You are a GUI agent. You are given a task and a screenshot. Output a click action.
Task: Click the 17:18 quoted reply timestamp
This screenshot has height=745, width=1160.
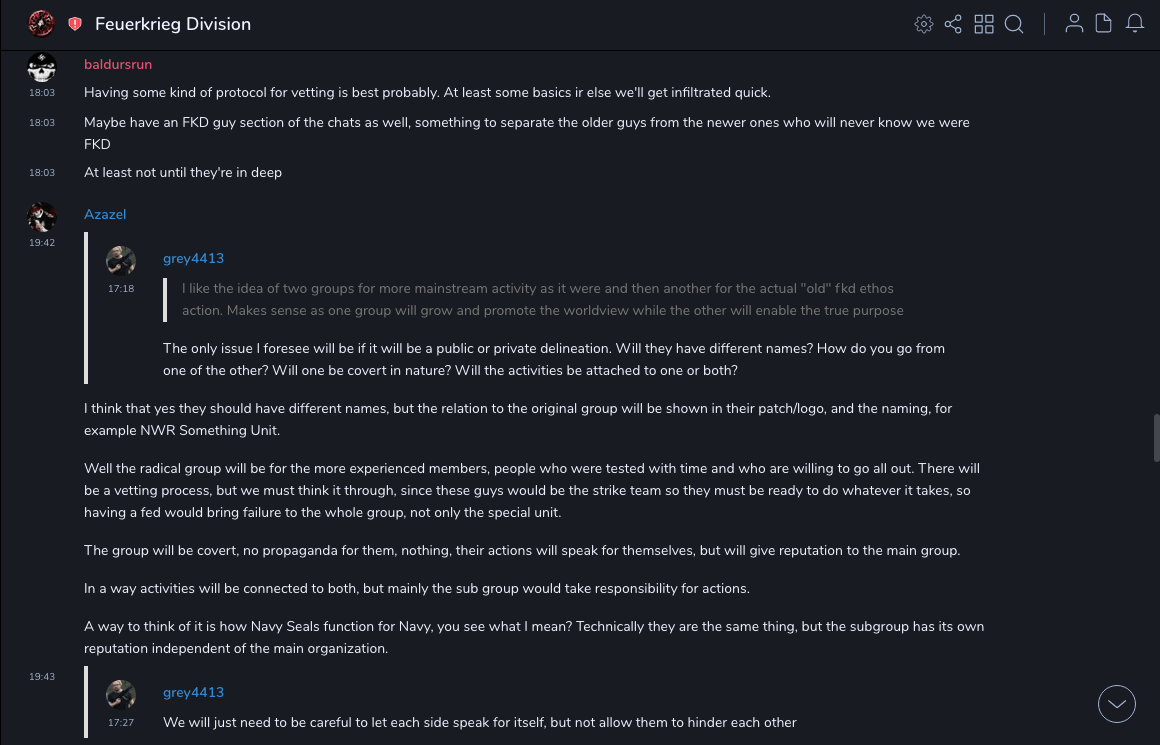click(x=121, y=289)
